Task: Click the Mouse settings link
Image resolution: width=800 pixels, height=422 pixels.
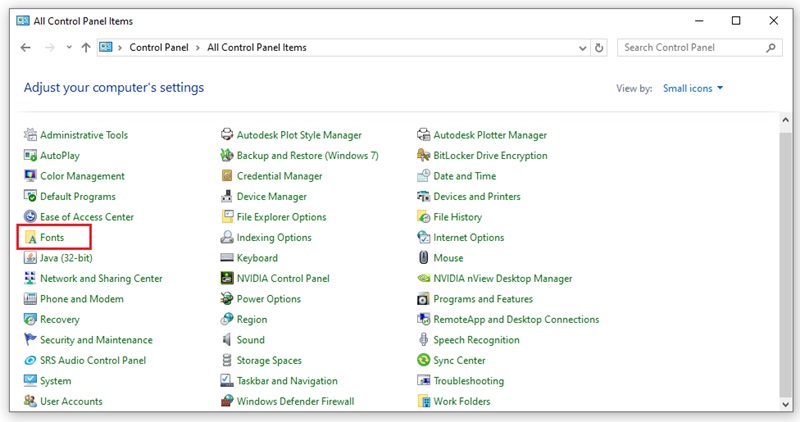Action: (x=448, y=258)
